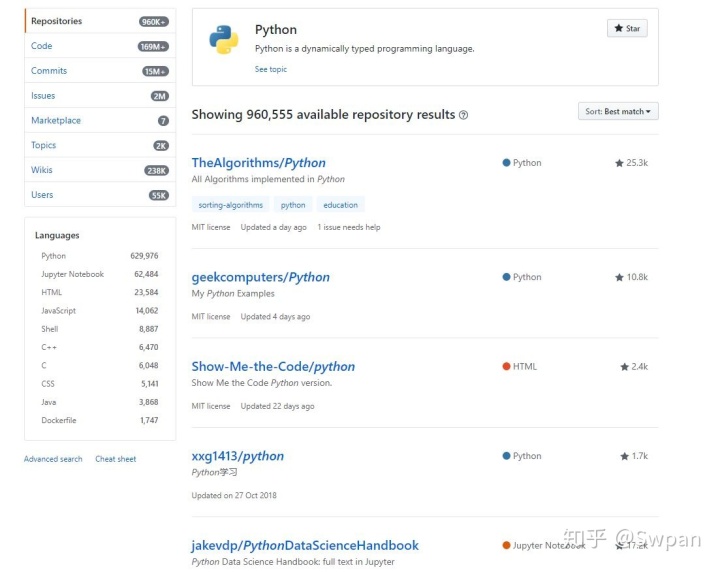Filter by JavaScript language
Screen dimensions: 720x572
pyautogui.click(x=100, y=311)
